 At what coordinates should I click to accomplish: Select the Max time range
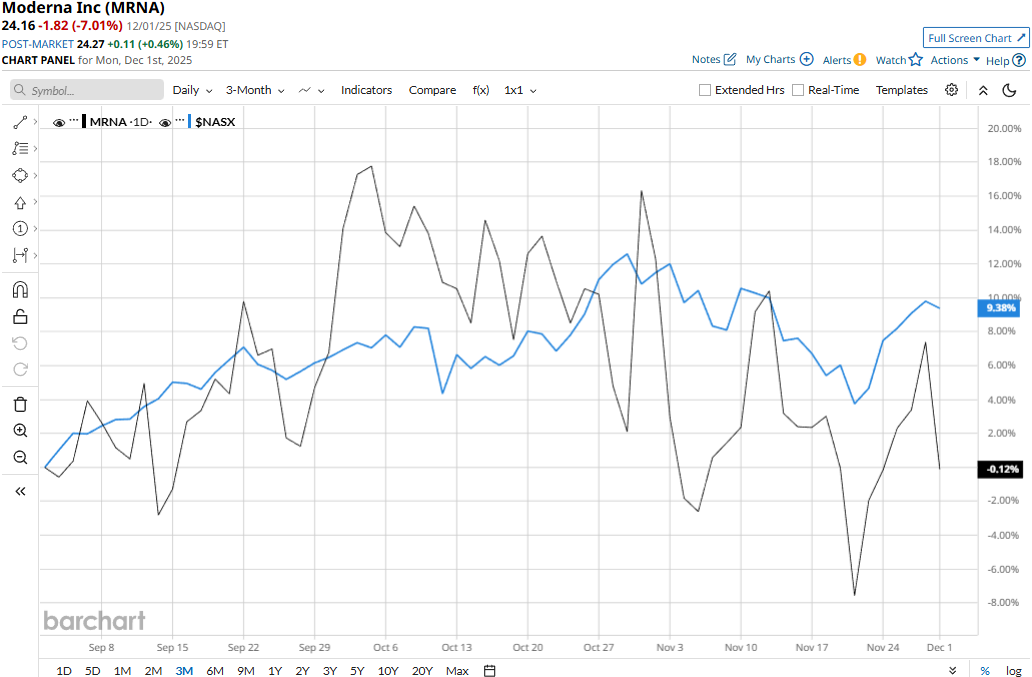point(457,670)
